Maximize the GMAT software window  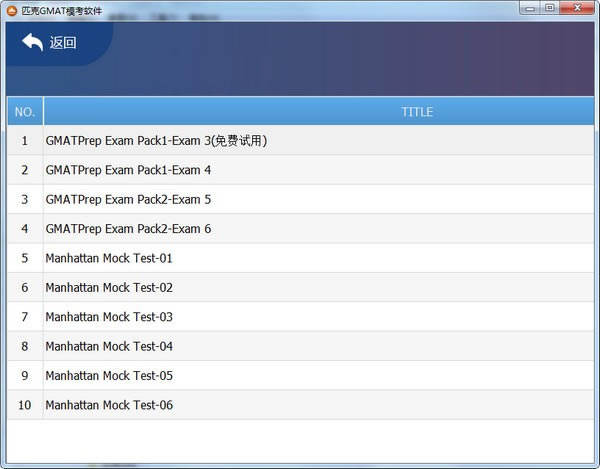[550, 8]
